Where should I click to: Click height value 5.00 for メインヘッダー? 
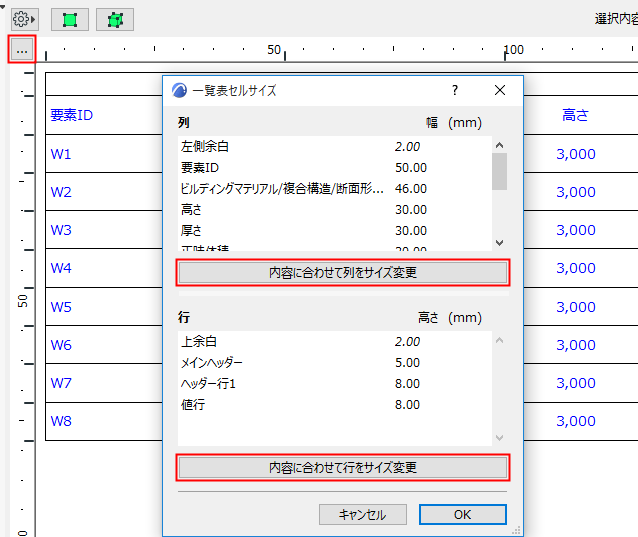[x=407, y=362]
